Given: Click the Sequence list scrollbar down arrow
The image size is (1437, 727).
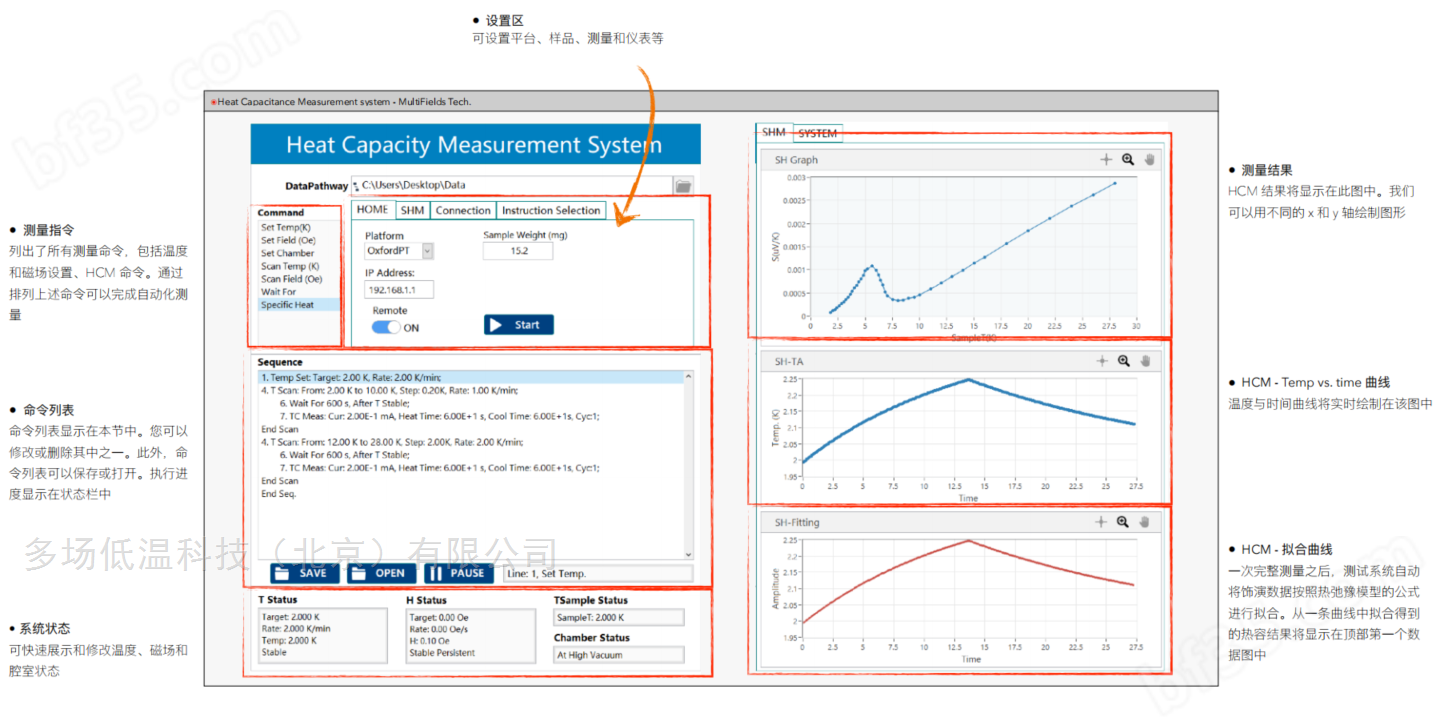Looking at the screenshot, I should click(688, 554).
